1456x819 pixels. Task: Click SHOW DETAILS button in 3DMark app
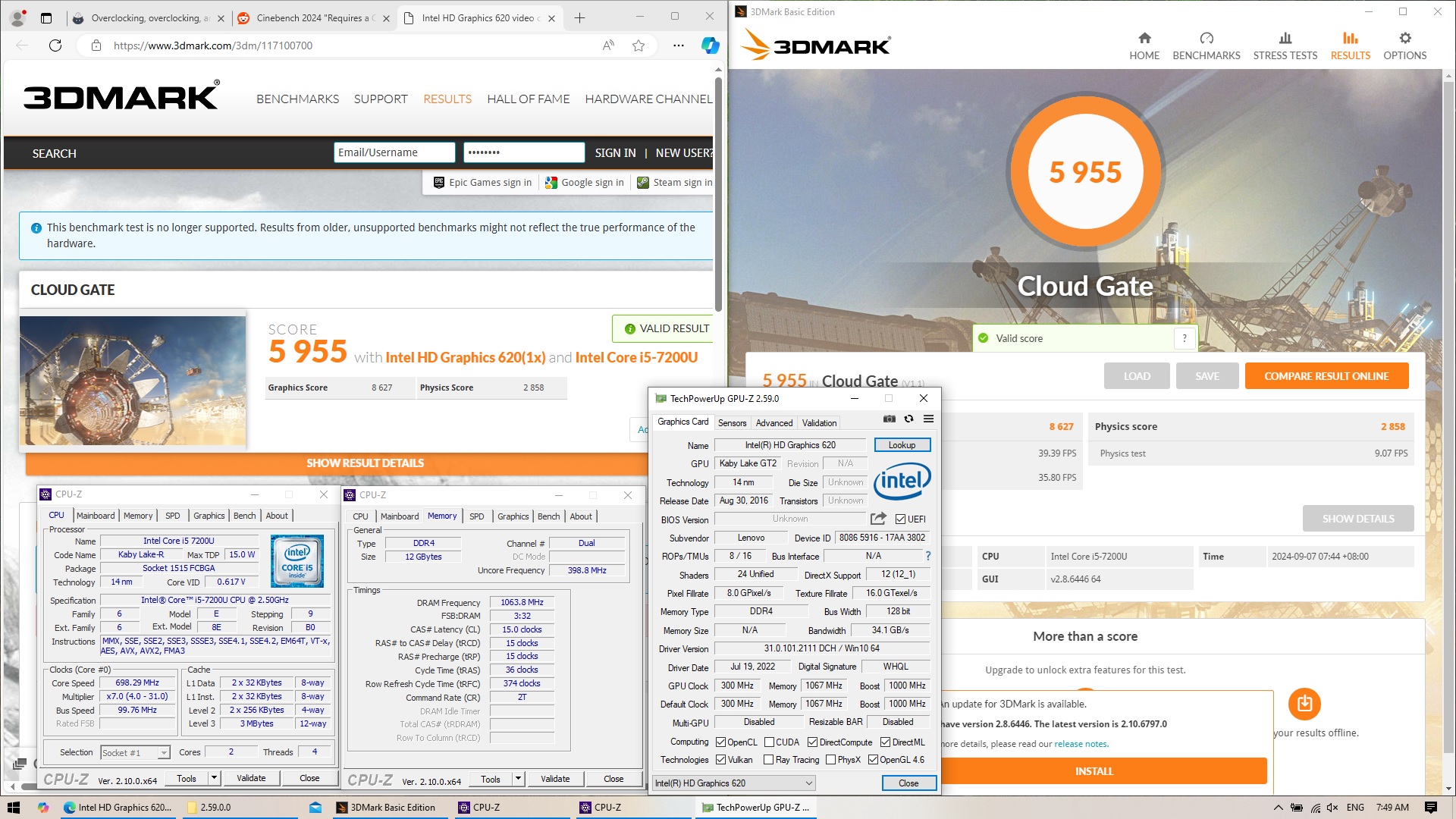tap(1358, 519)
